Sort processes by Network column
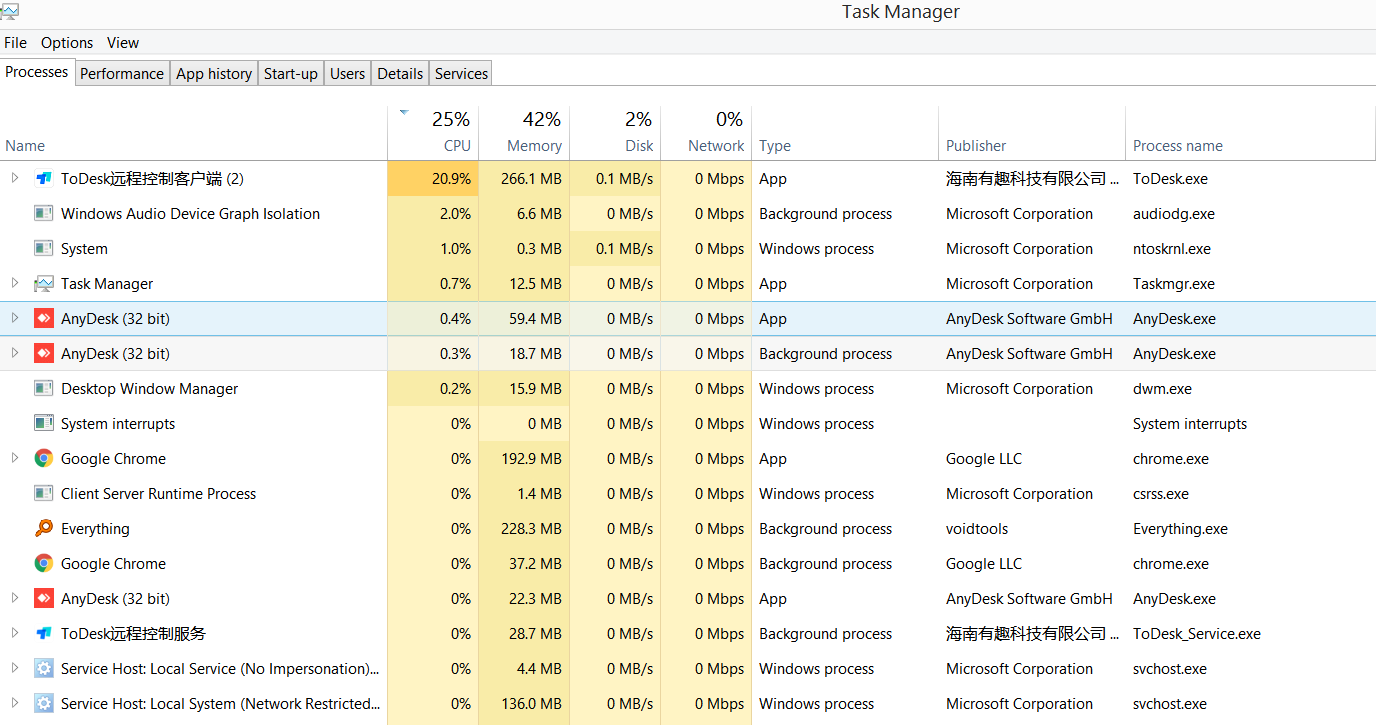The width and height of the screenshot is (1376, 725). point(706,133)
